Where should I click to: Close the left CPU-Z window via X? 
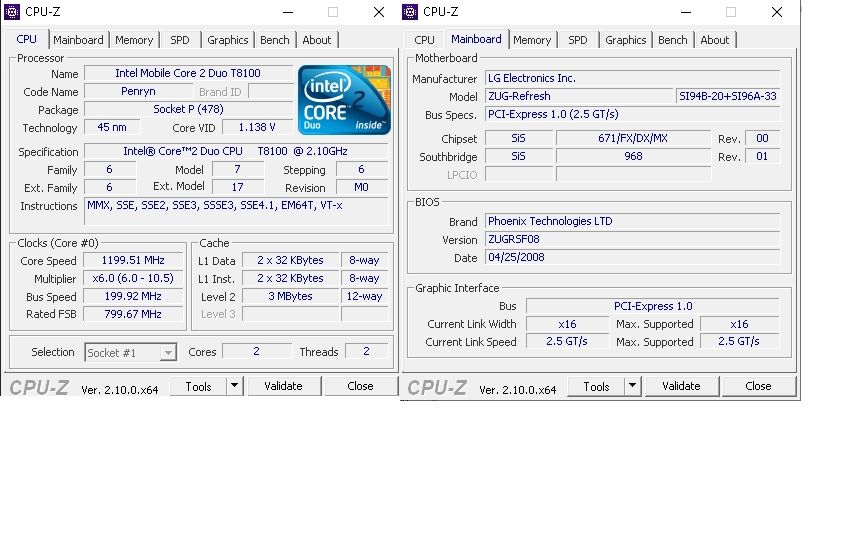(x=379, y=12)
